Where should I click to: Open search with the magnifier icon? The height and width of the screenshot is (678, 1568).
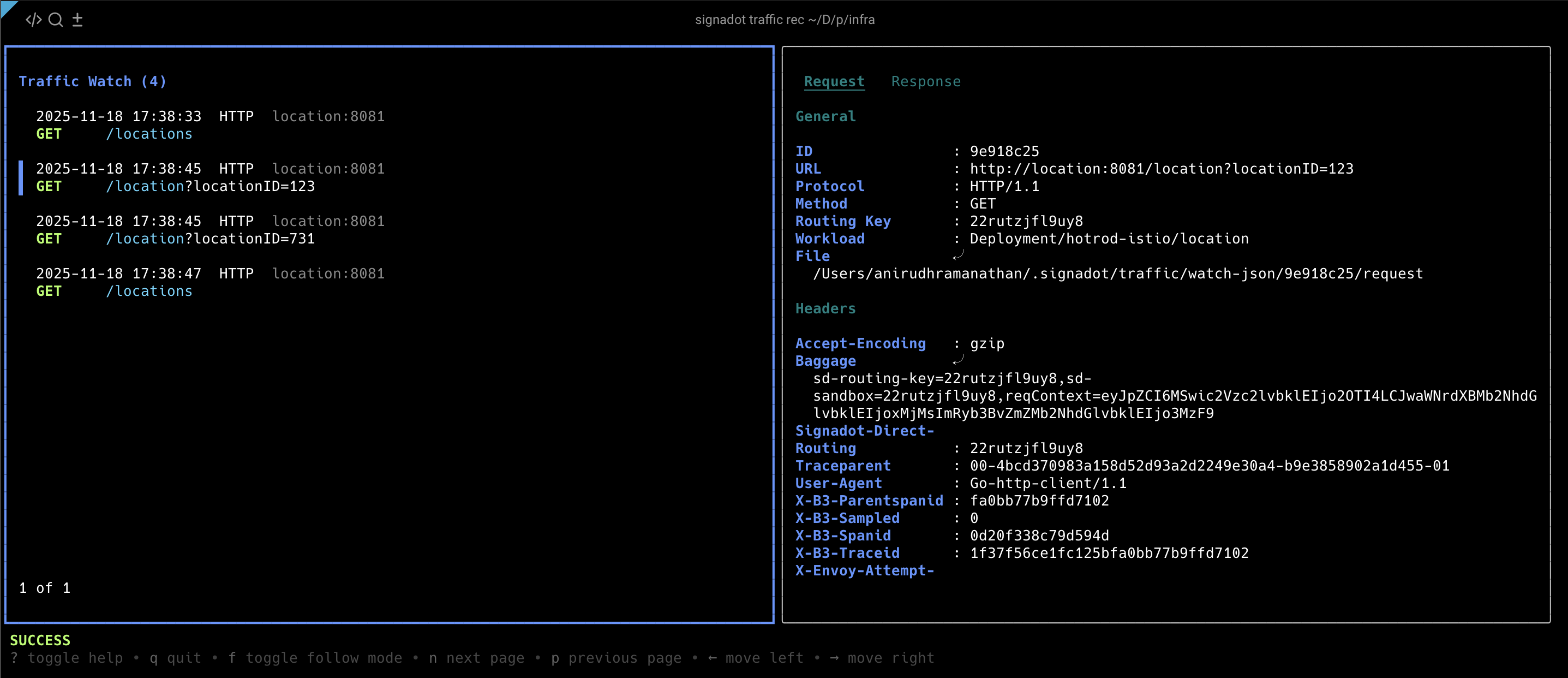click(56, 20)
